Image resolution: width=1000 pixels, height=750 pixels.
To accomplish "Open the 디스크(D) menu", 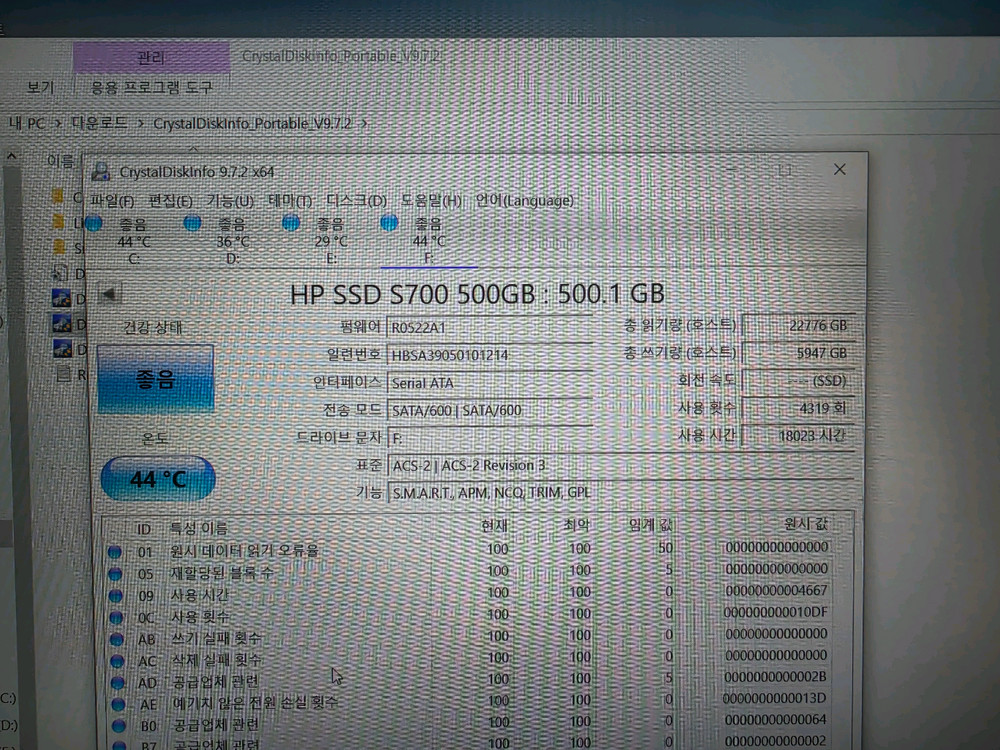I will coord(357,201).
